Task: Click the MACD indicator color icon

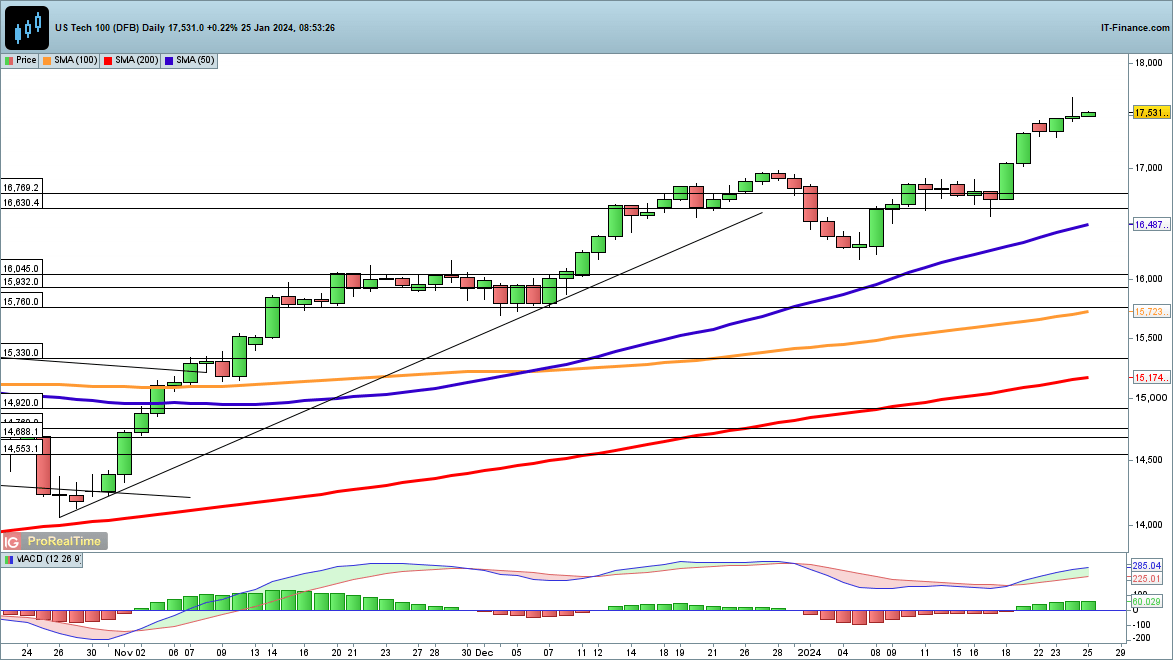Action: (9, 559)
